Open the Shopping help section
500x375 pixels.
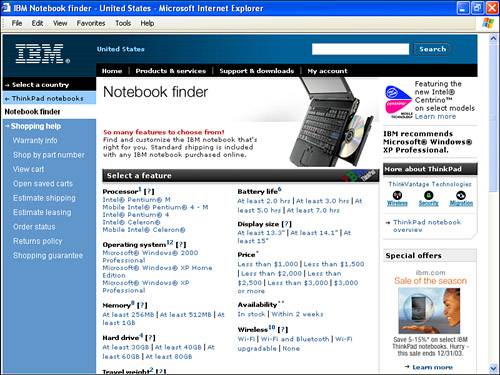36,126
